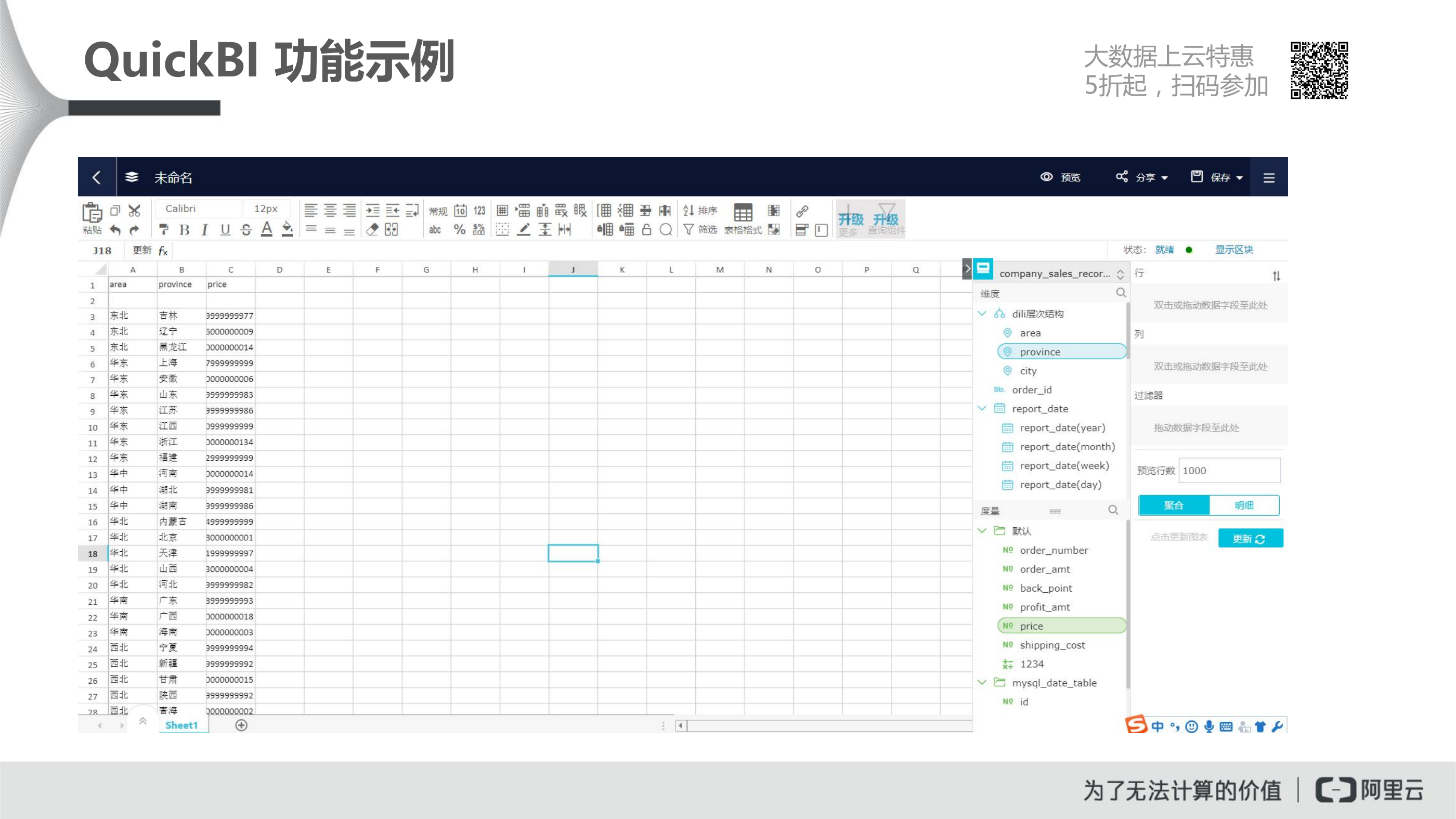Click the fx formula button
This screenshot has height=819, width=1456.
click(163, 251)
